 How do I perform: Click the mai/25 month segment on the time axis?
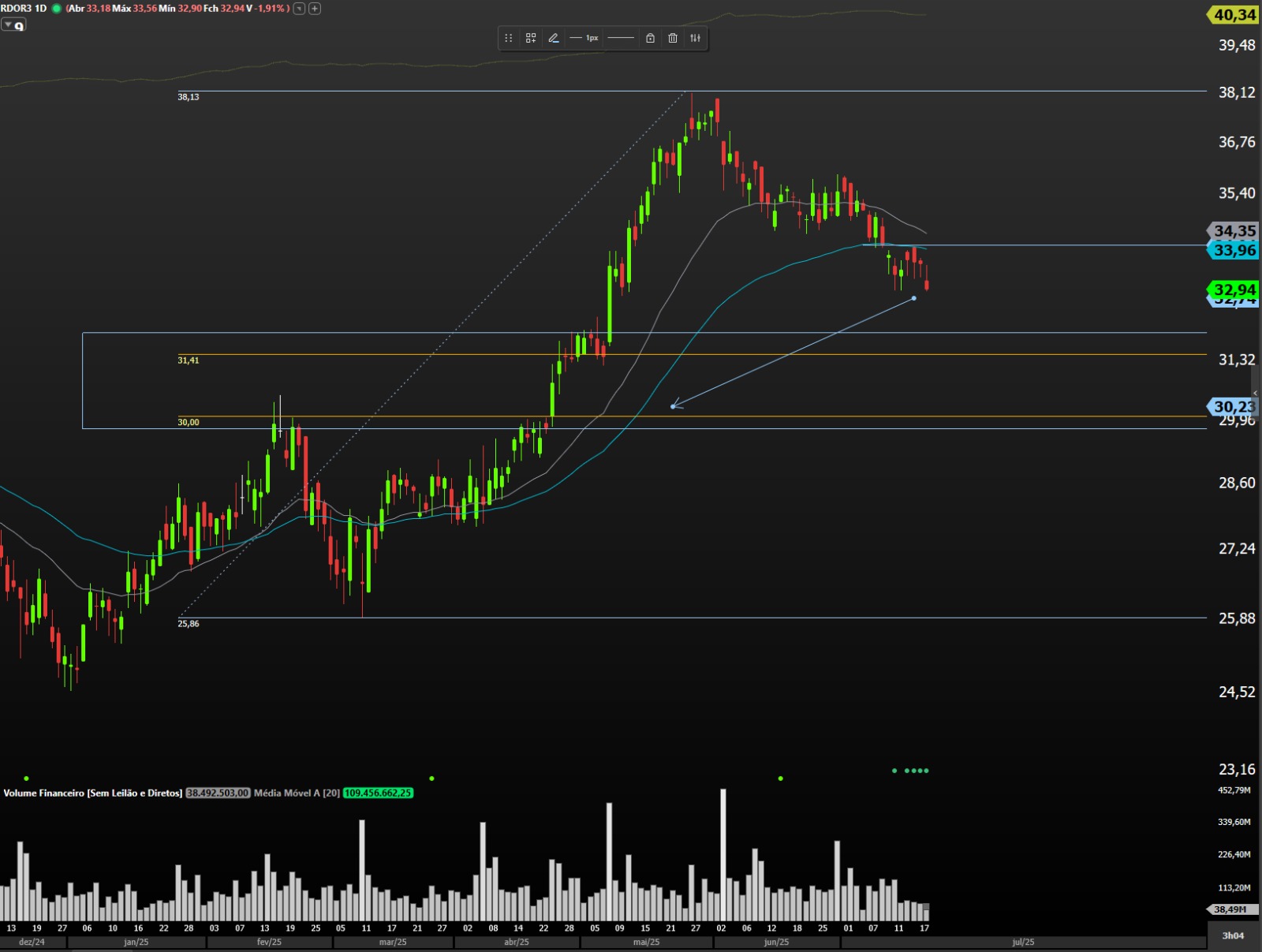tap(647, 943)
